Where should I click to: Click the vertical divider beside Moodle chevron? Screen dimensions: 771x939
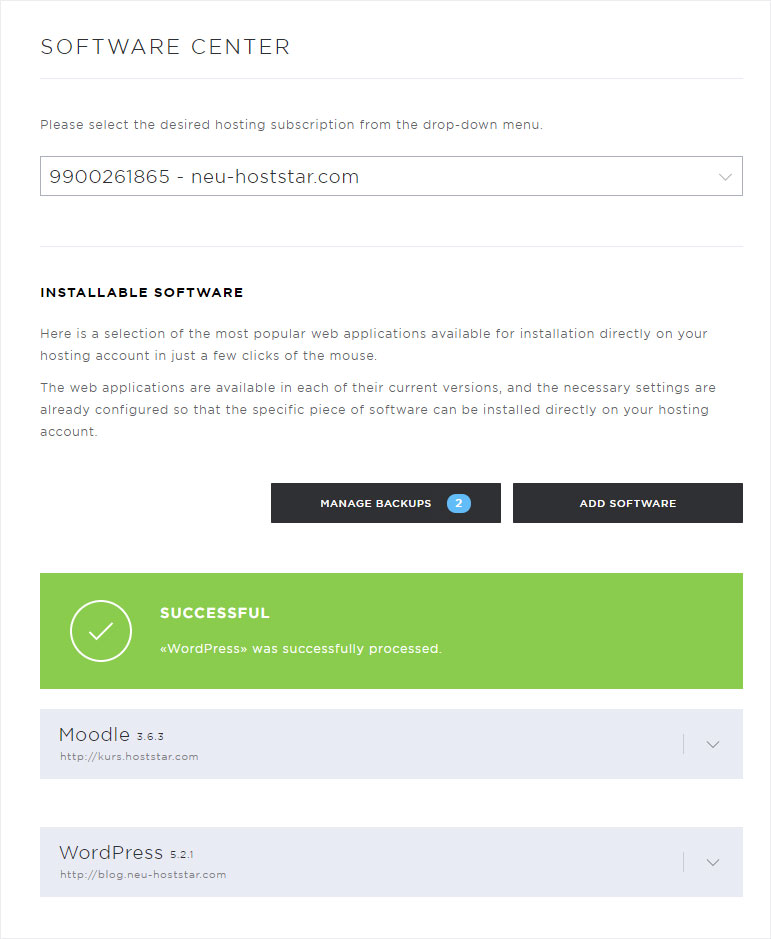point(684,744)
